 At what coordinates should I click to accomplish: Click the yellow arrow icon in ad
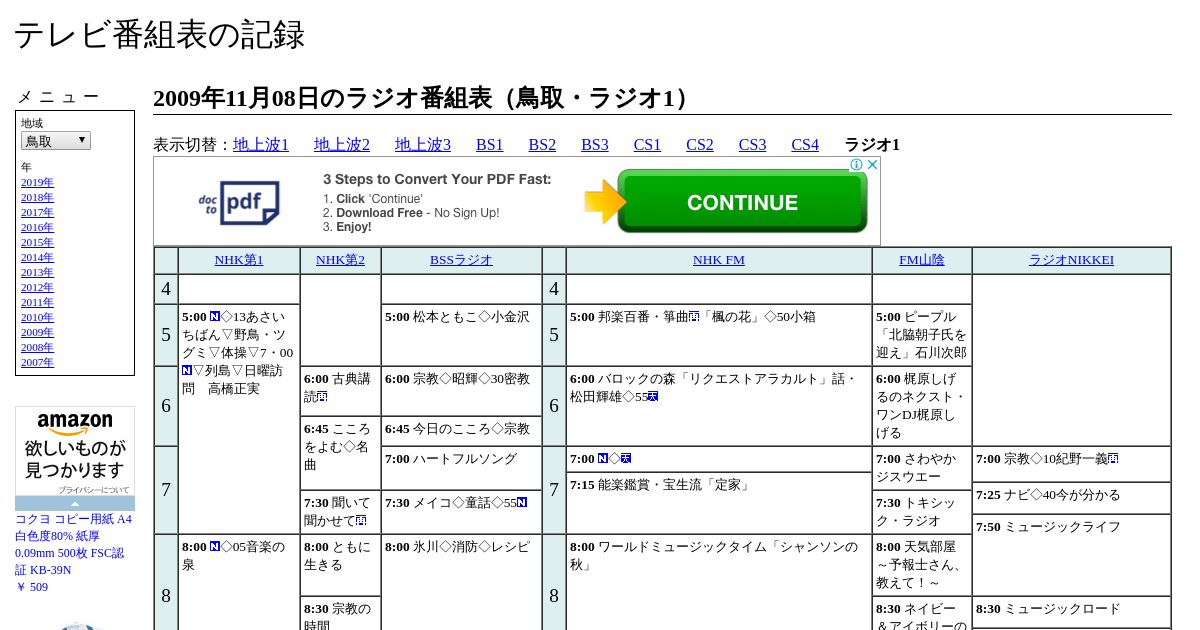605,202
